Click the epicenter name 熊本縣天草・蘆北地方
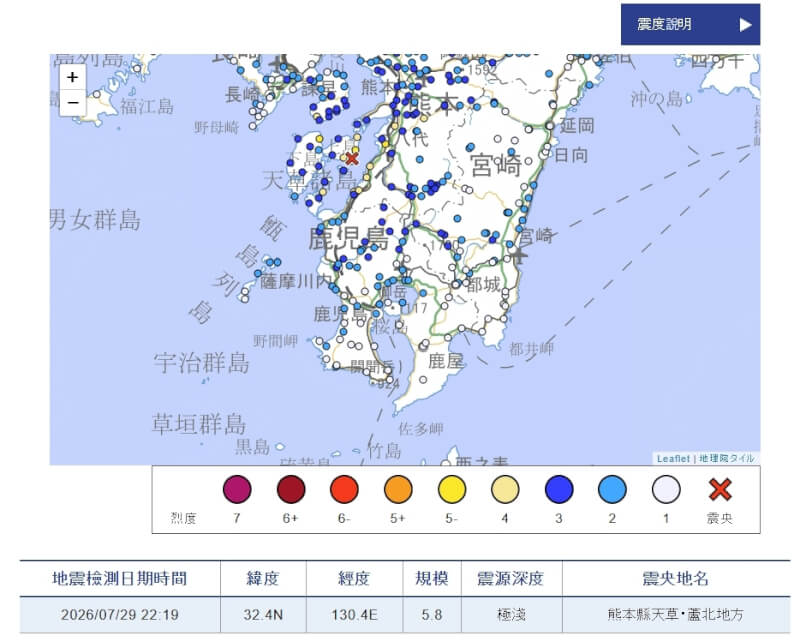The image size is (800, 642). point(675,614)
